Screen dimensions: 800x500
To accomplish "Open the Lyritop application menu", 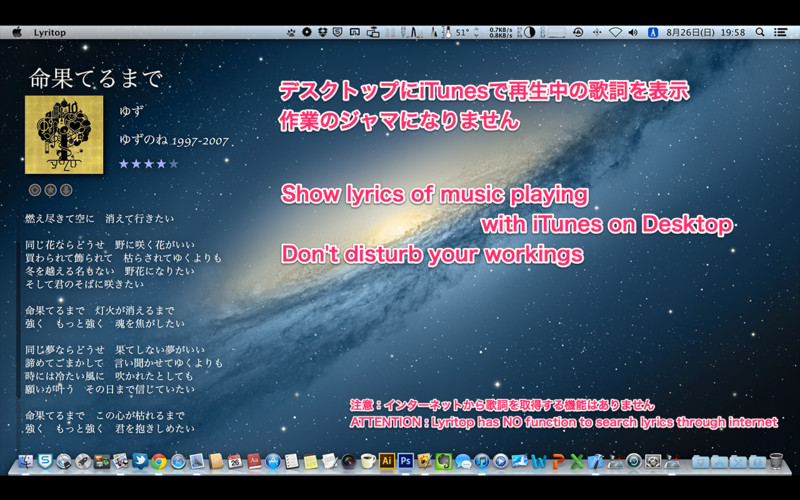I will [x=49, y=32].
